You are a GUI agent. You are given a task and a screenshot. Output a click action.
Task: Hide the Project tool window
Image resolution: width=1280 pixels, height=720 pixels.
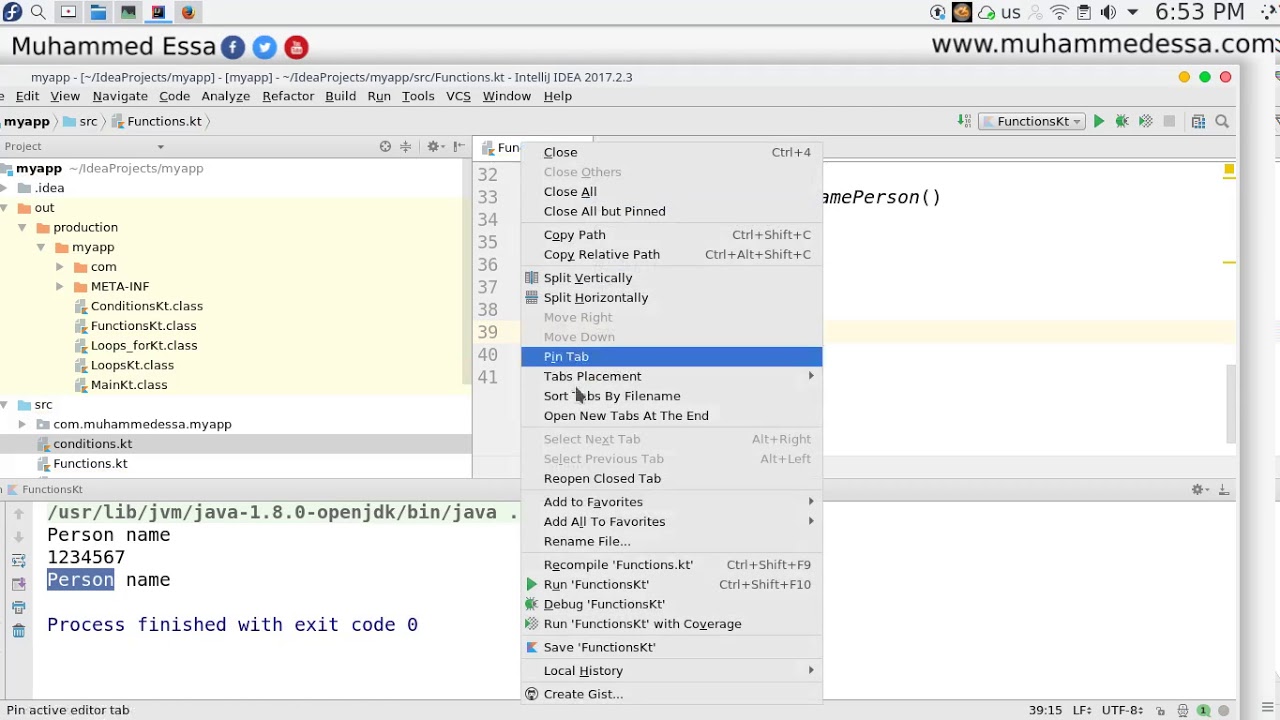click(x=459, y=146)
